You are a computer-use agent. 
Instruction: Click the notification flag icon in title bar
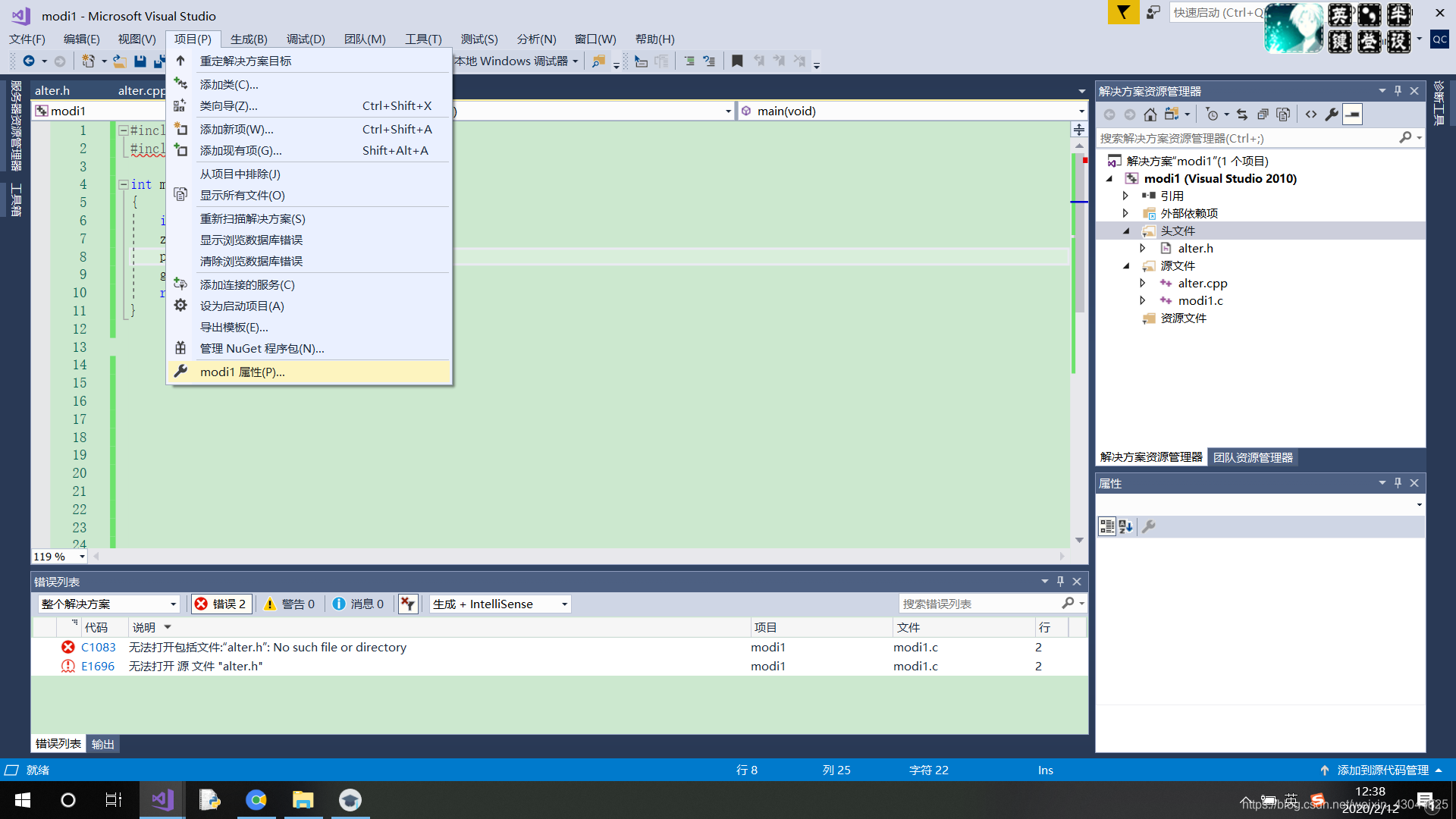point(1123,12)
